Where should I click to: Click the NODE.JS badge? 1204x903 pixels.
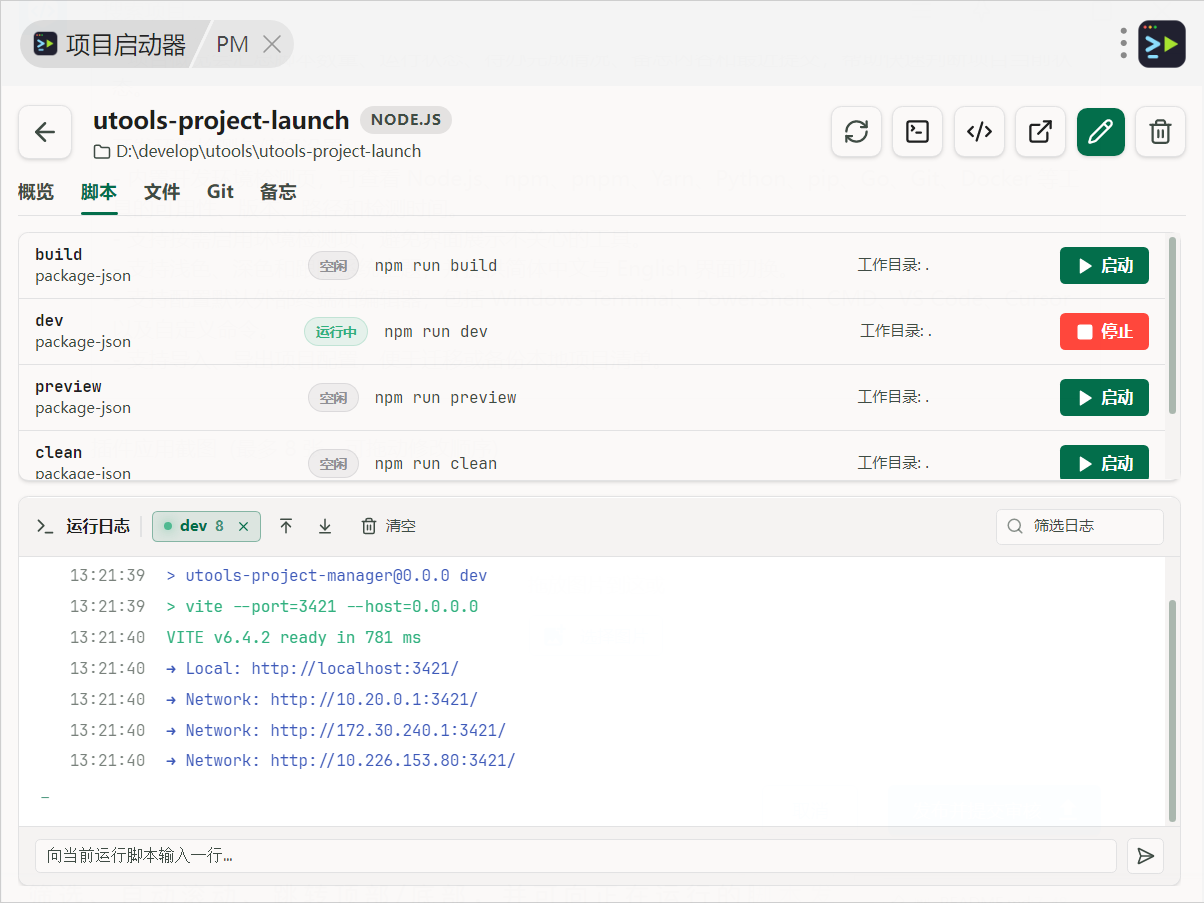tap(406, 120)
